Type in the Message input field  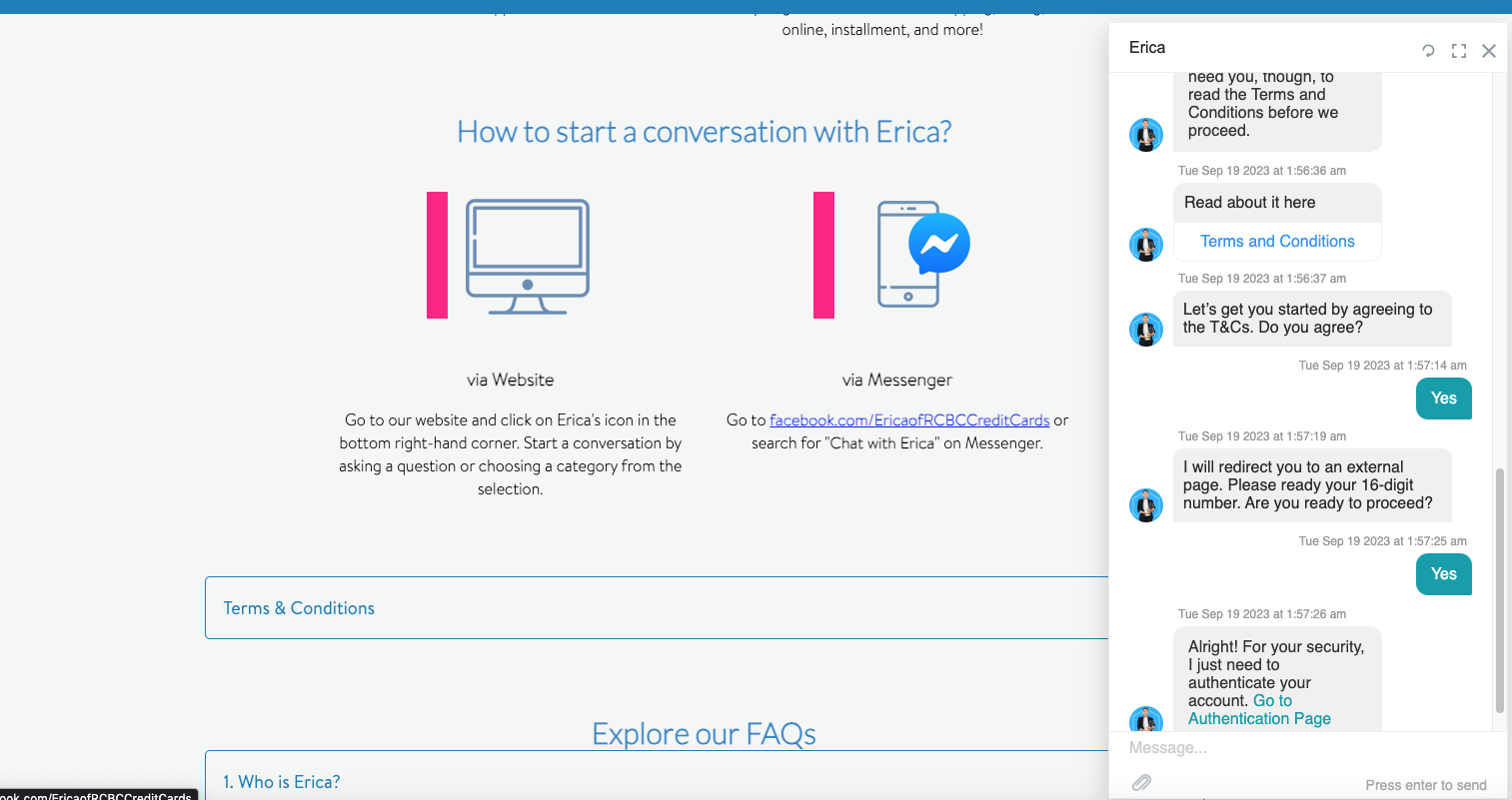(1299, 748)
